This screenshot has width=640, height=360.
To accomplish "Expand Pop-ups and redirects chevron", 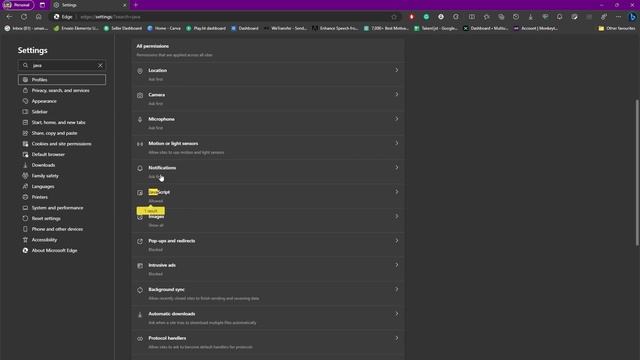I will 396,241.
